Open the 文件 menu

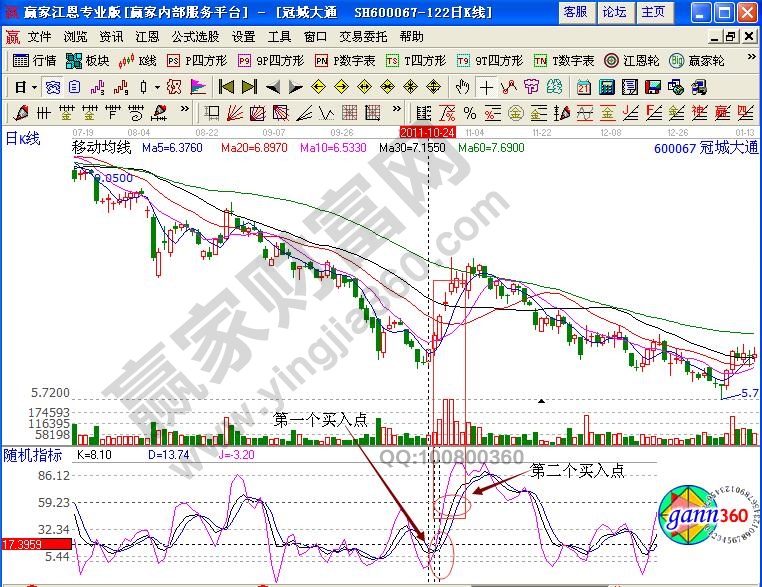(x=39, y=36)
